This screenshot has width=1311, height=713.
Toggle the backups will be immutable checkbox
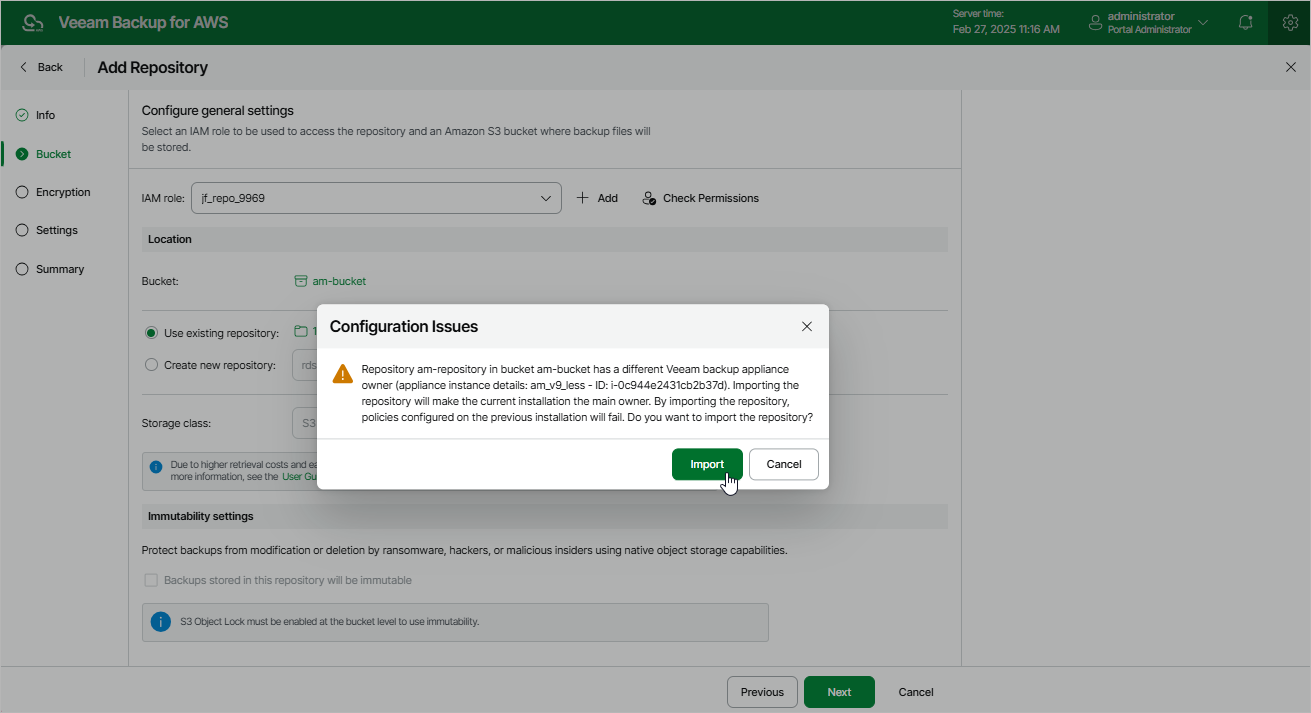point(152,580)
